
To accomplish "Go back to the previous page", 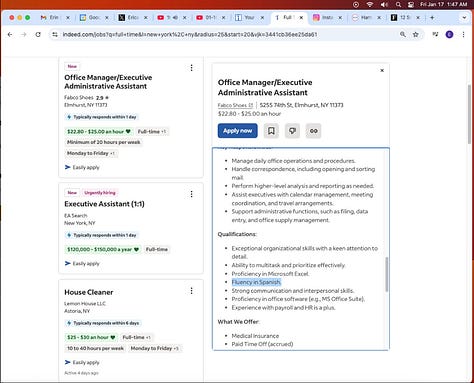I will [10, 34].
